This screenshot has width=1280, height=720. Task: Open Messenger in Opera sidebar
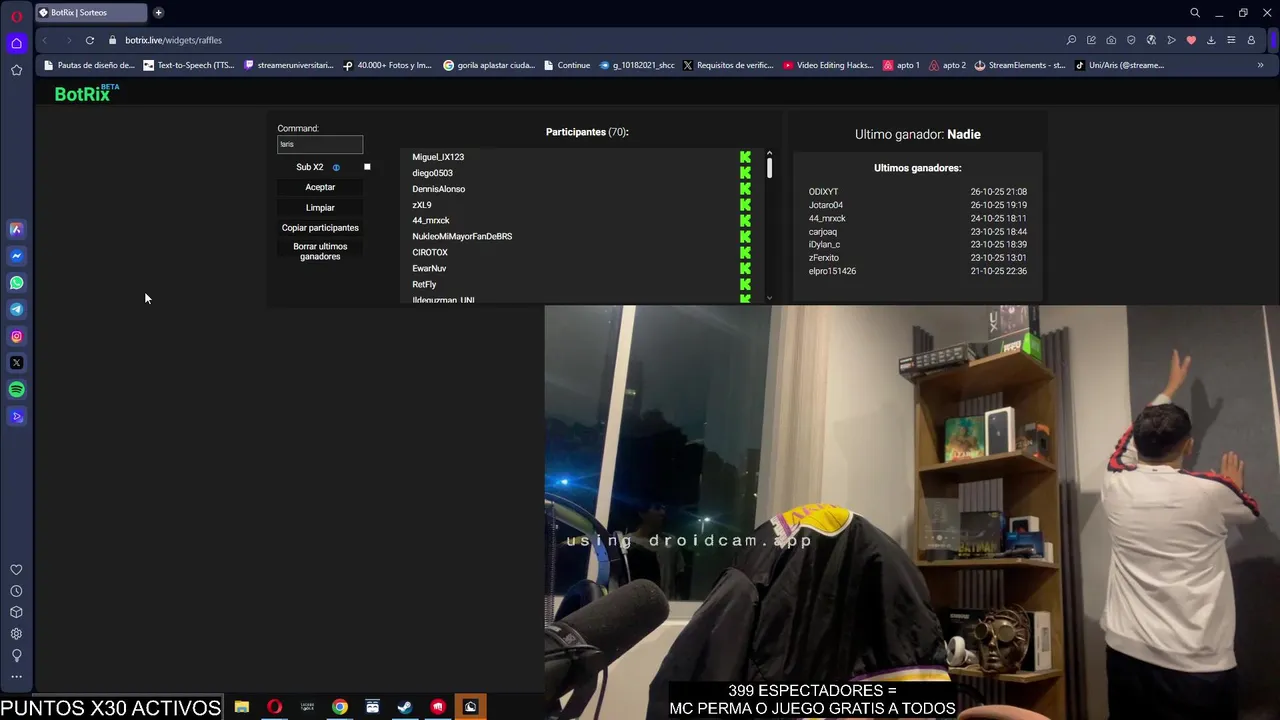coord(16,256)
